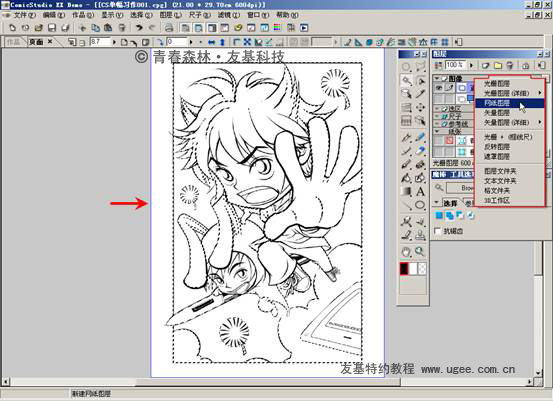Click the horizontal scrollbar right arrow
The height and width of the screenshot is (401, 553).
point(530,382)
